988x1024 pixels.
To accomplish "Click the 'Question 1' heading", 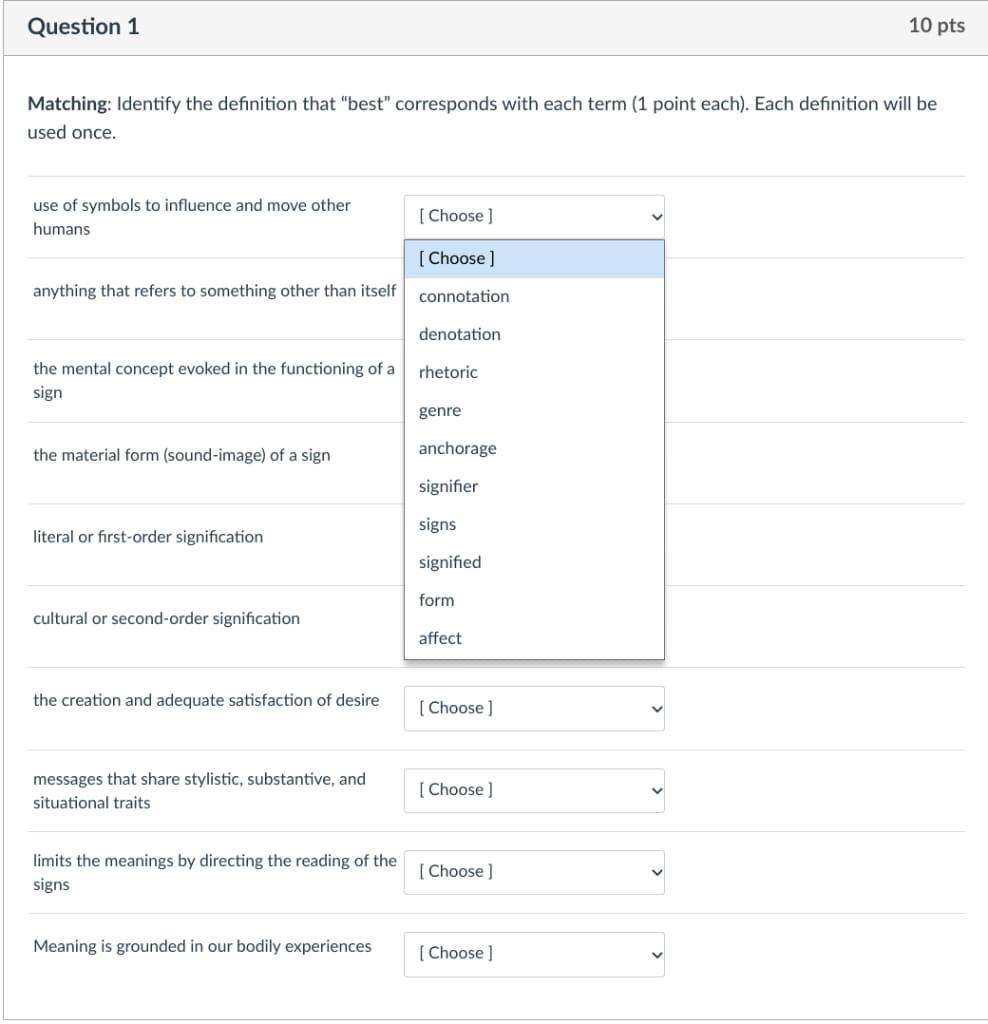I will pos(83,27).
